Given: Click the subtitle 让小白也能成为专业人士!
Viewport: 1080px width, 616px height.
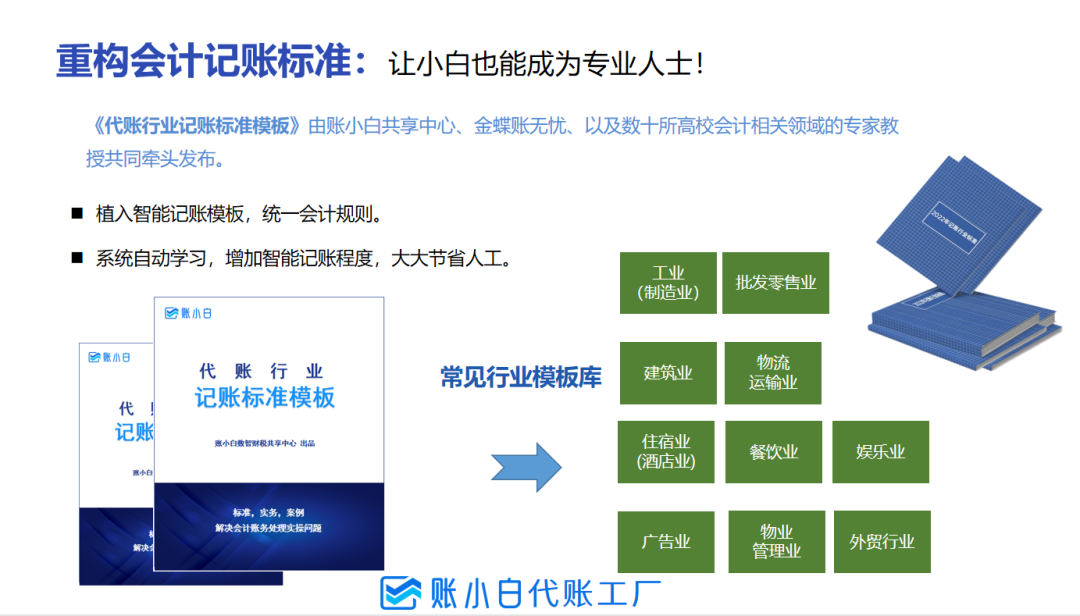Looking at the screenshot, I should pos(546,64).
